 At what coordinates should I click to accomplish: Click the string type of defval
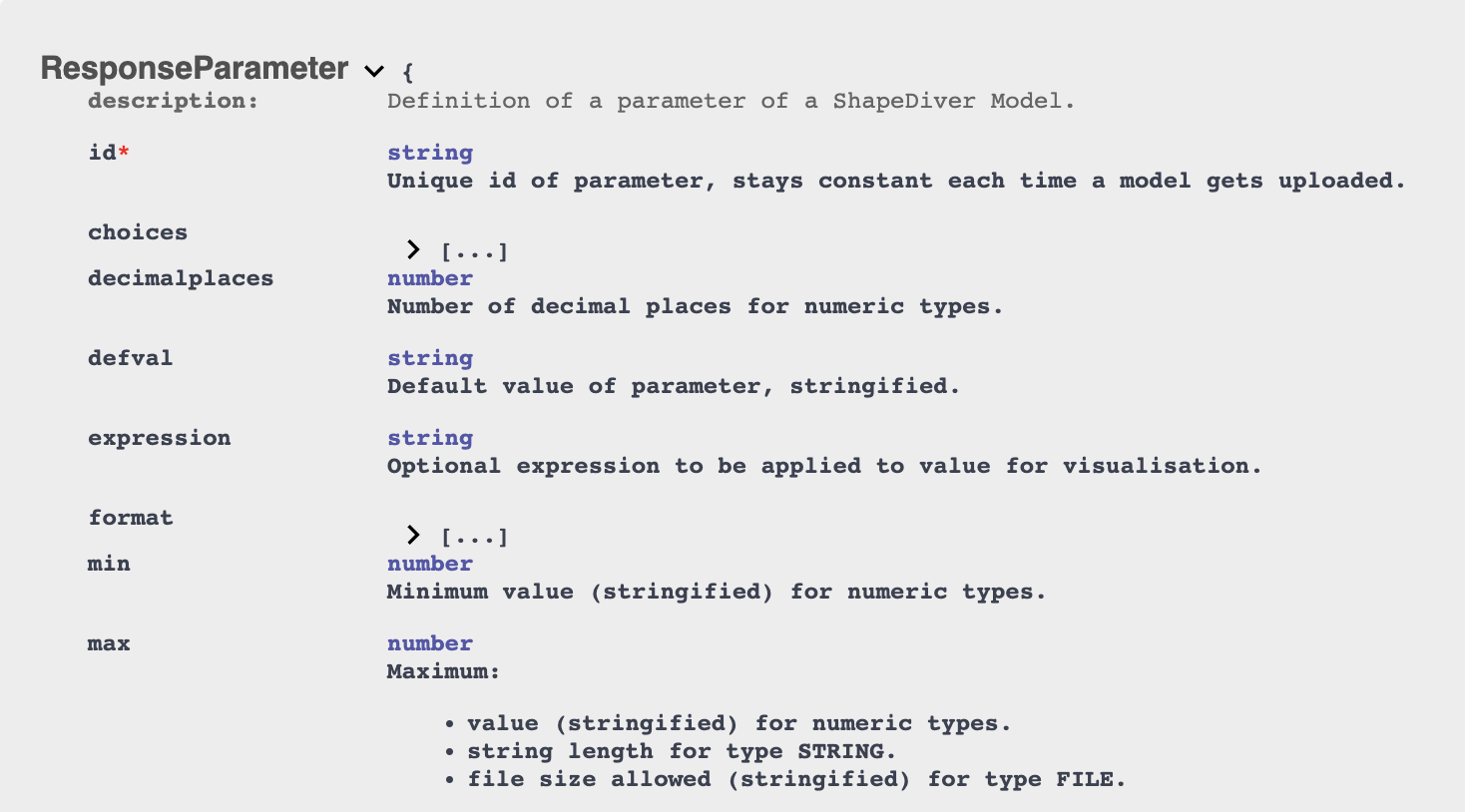(x=430, y=358)
